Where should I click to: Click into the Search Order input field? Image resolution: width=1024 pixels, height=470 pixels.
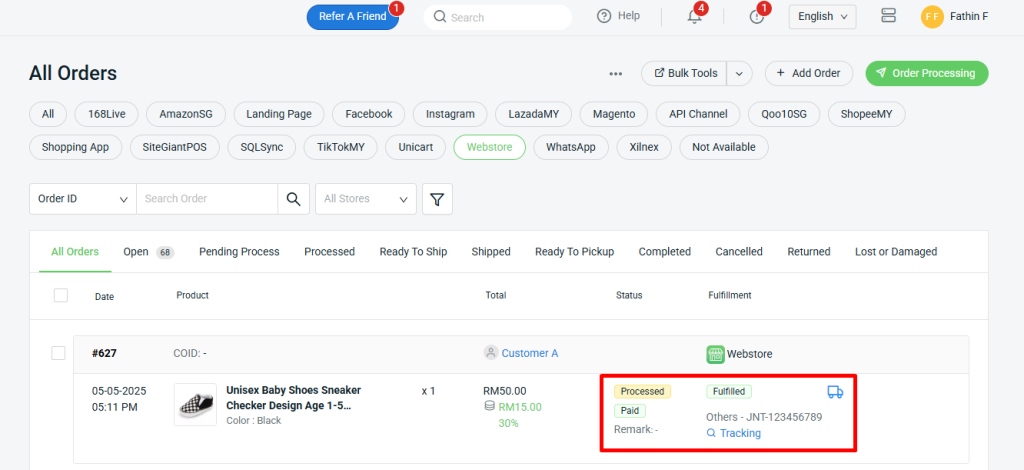click(207, 199)
